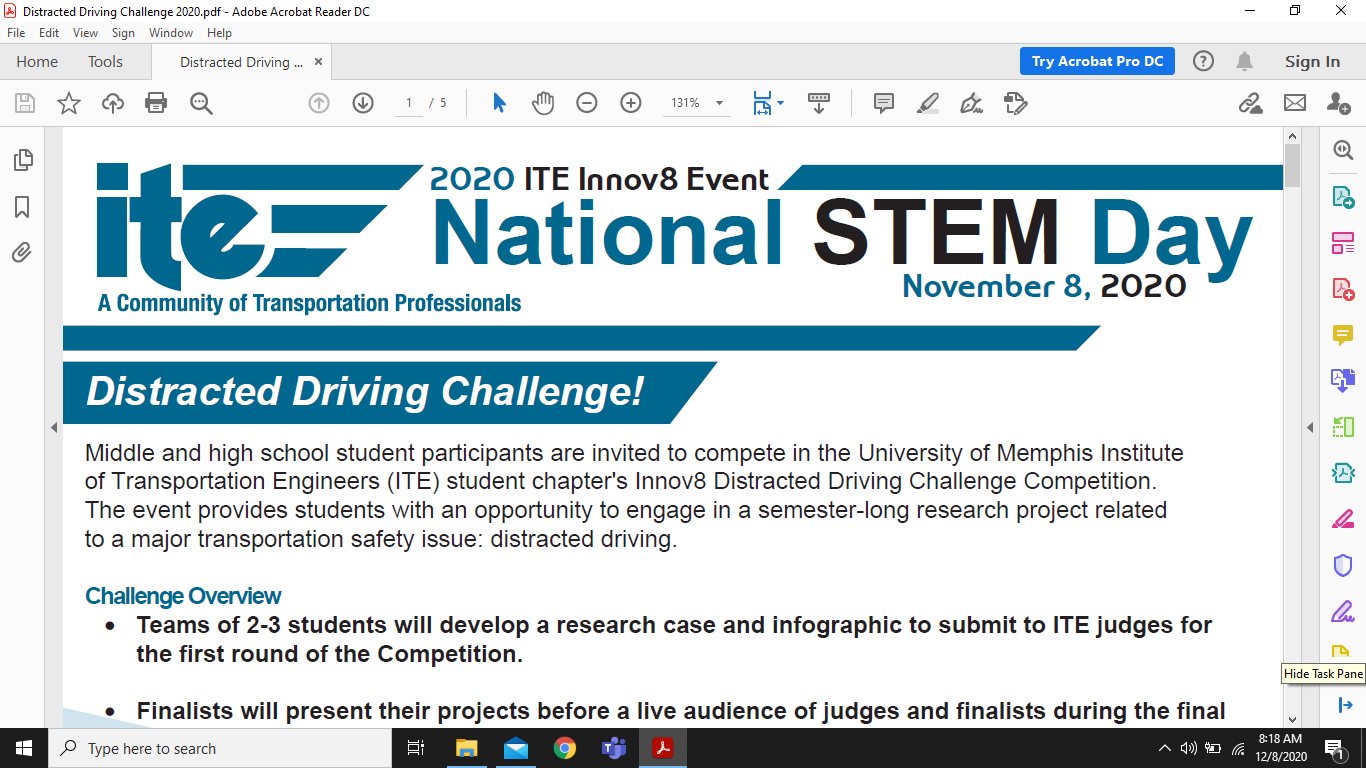
Task: Open File Explorer from taskbar
Action: [x=467, y=748]
